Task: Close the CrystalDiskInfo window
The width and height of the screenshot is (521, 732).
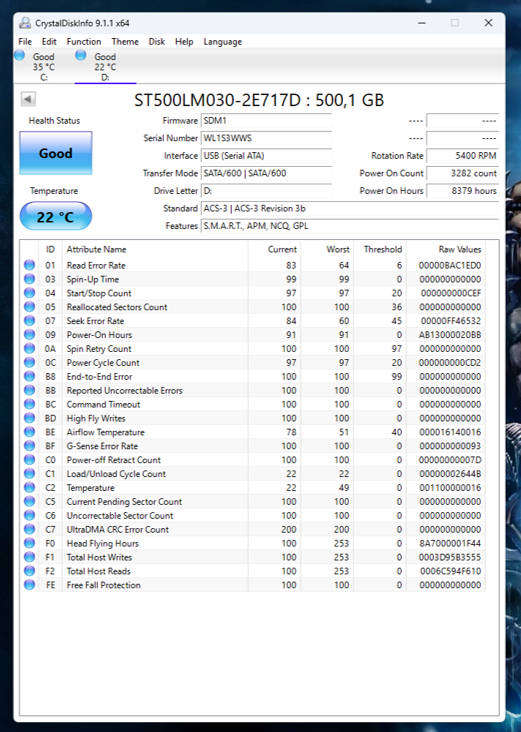Action: [488, 22]
